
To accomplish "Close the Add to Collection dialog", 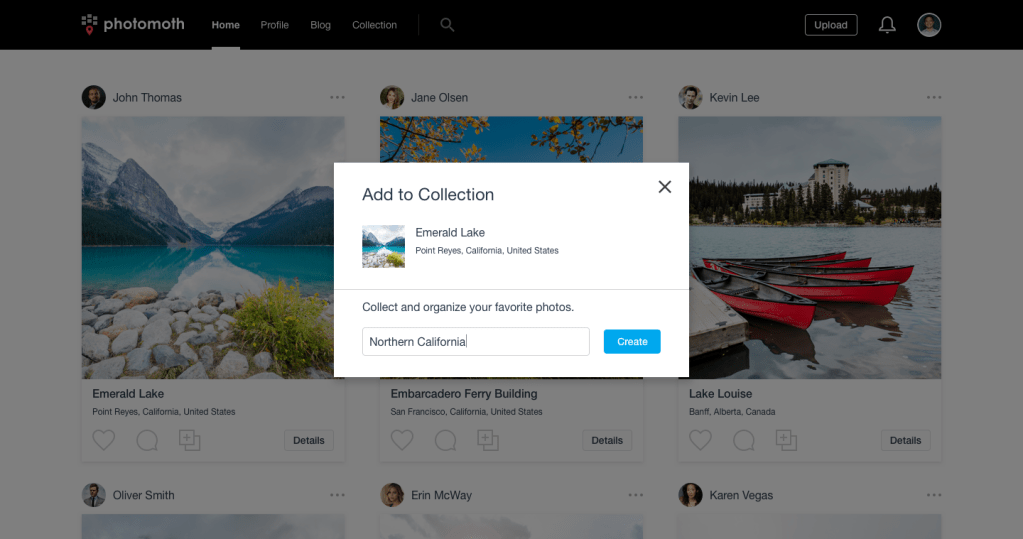I will [x=664, y=187].
